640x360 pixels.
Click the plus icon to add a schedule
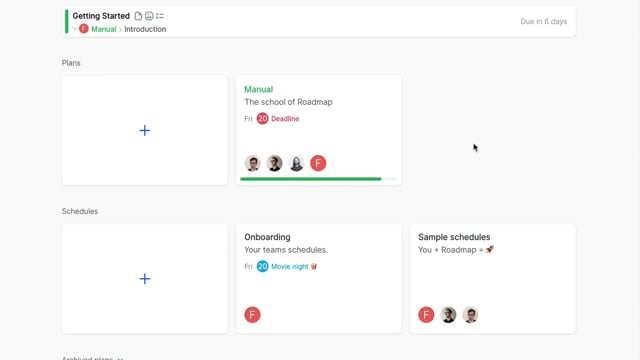pyautogui.click(x=145, y=279)
